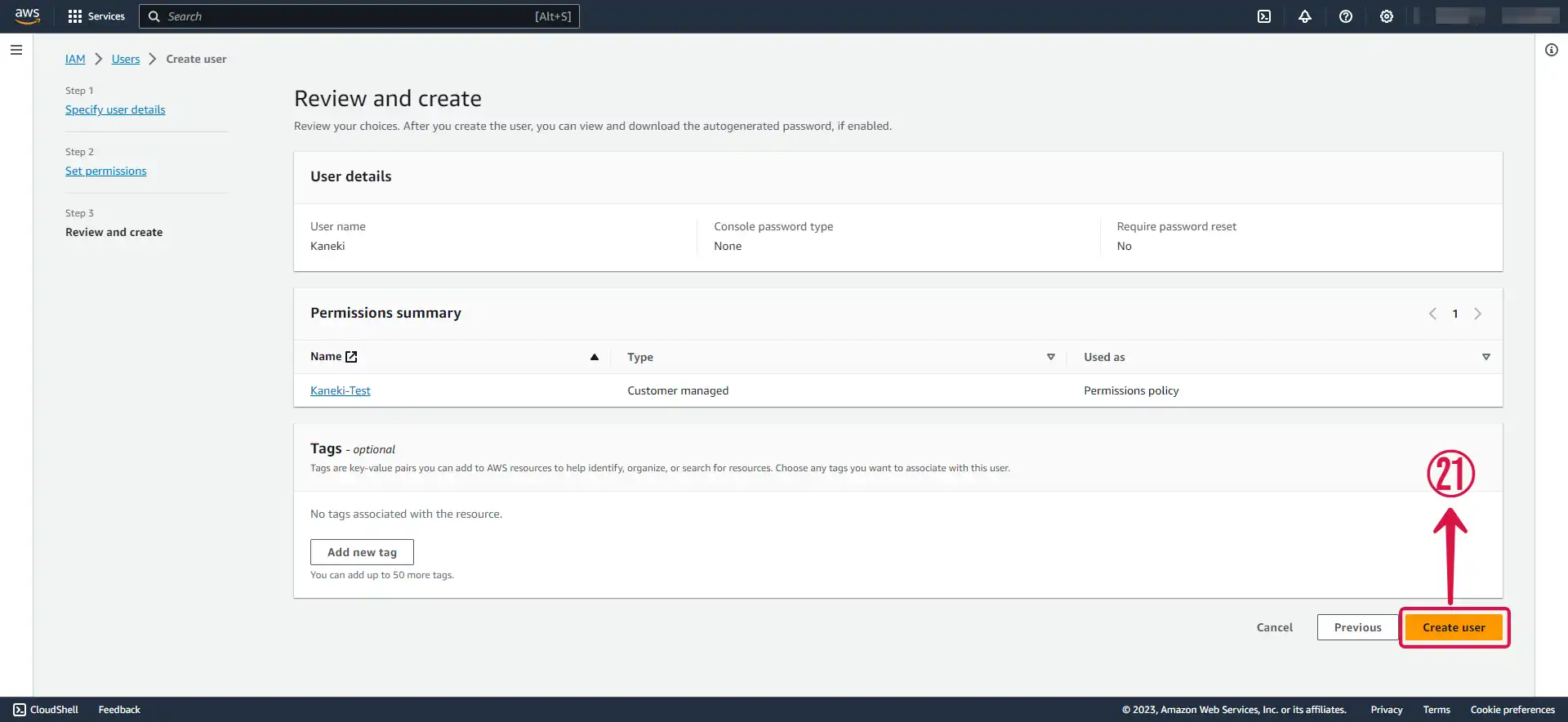Viewport: 1568px width, 722px height.
Task: Go back to Set permissions step
Action: (x=106, y=171)
